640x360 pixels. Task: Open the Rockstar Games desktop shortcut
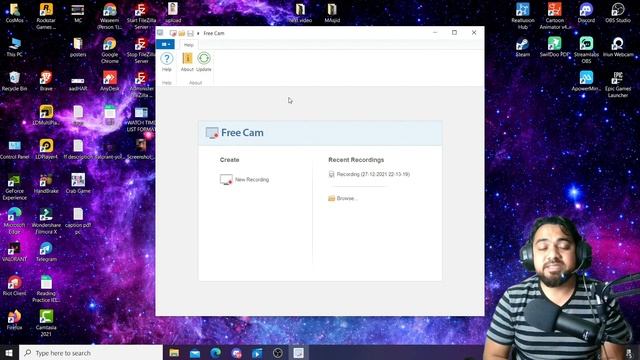[46, 16]
